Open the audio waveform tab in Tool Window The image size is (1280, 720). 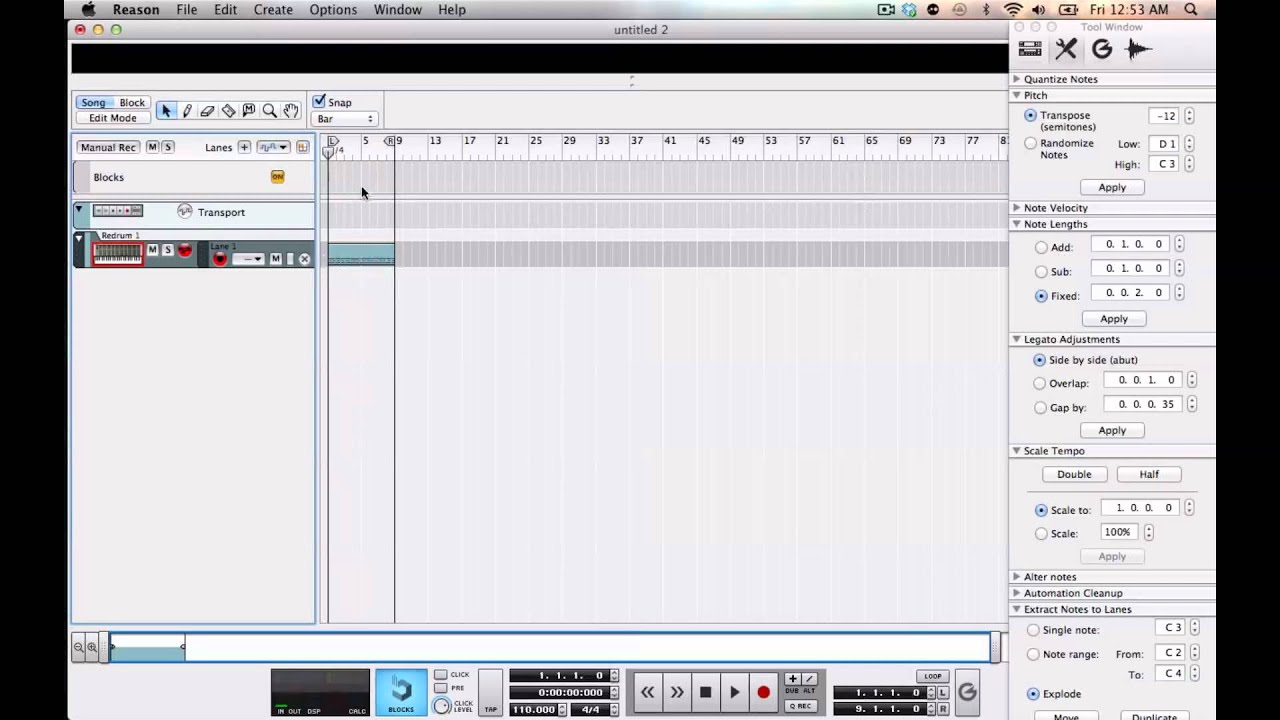tap(1138, 48)
